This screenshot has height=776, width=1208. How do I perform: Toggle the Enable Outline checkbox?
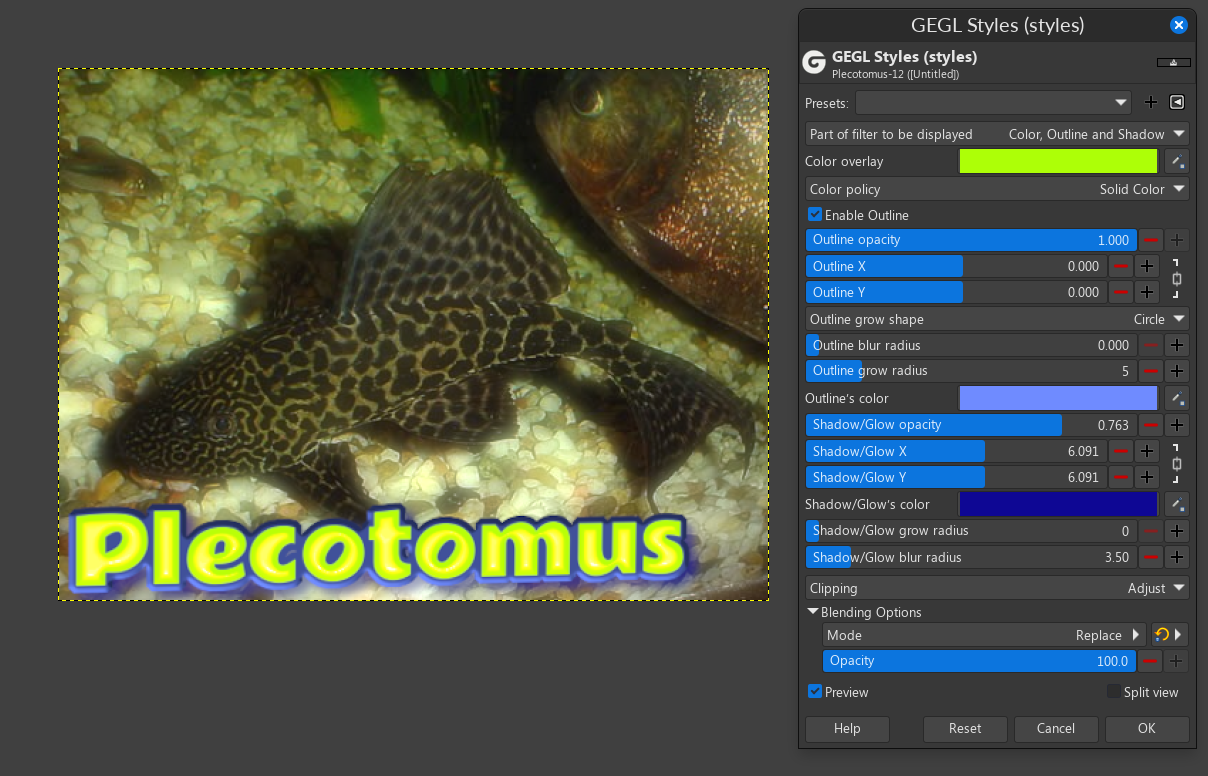coord(815,215)
